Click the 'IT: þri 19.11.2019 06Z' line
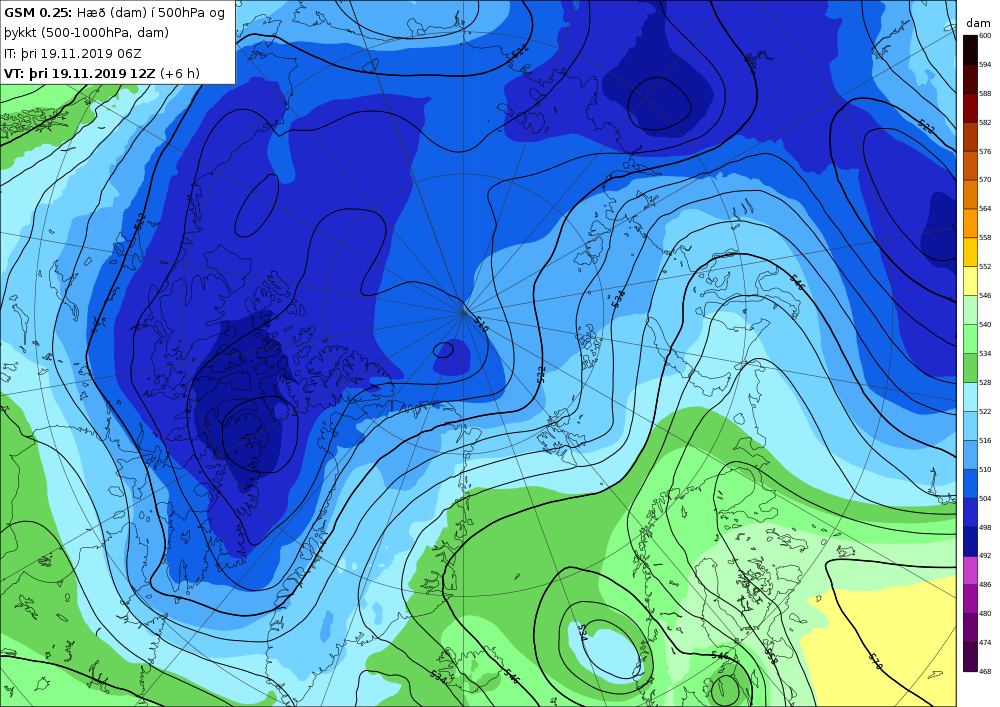Viewport: 1000px width, 707px height. 73,54
